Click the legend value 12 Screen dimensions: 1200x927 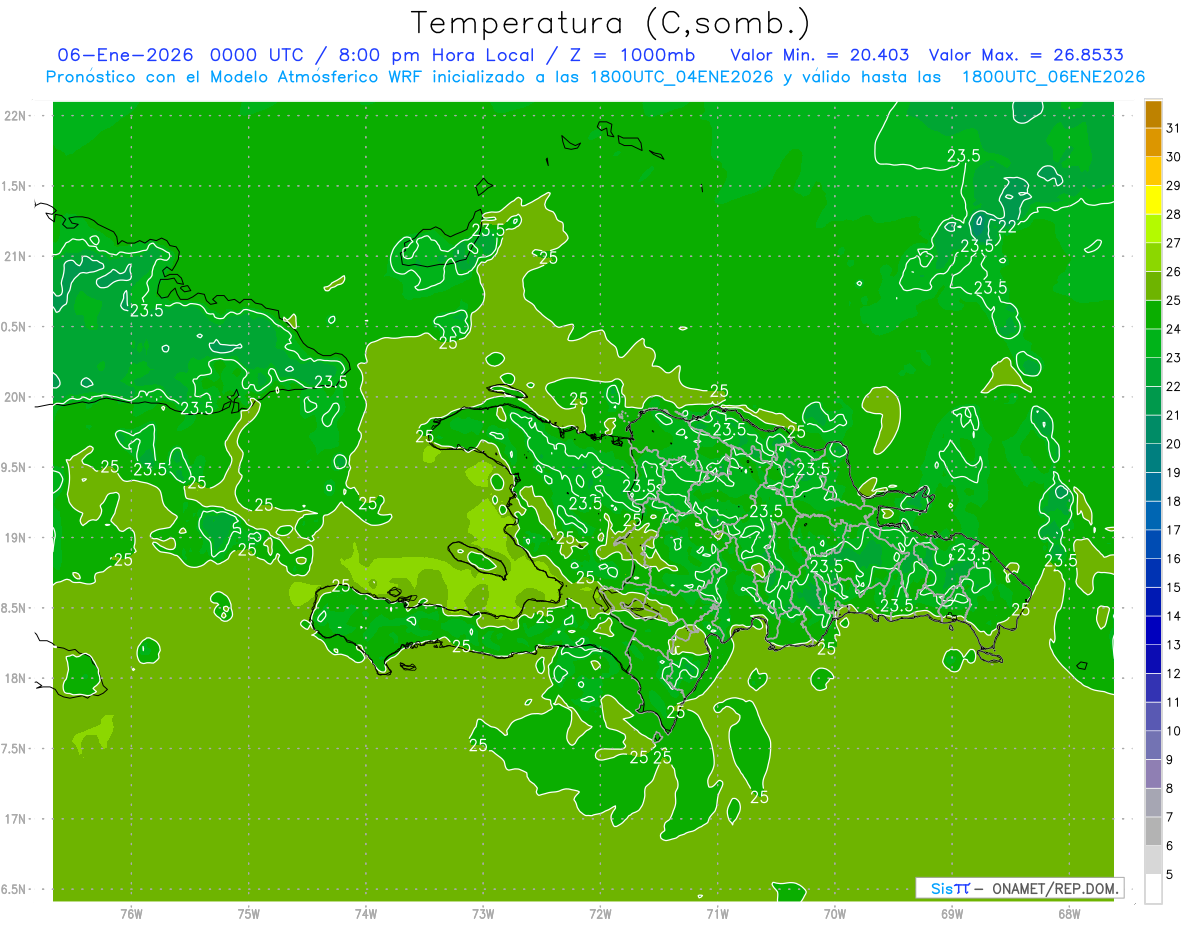(x=1173, y=673)
